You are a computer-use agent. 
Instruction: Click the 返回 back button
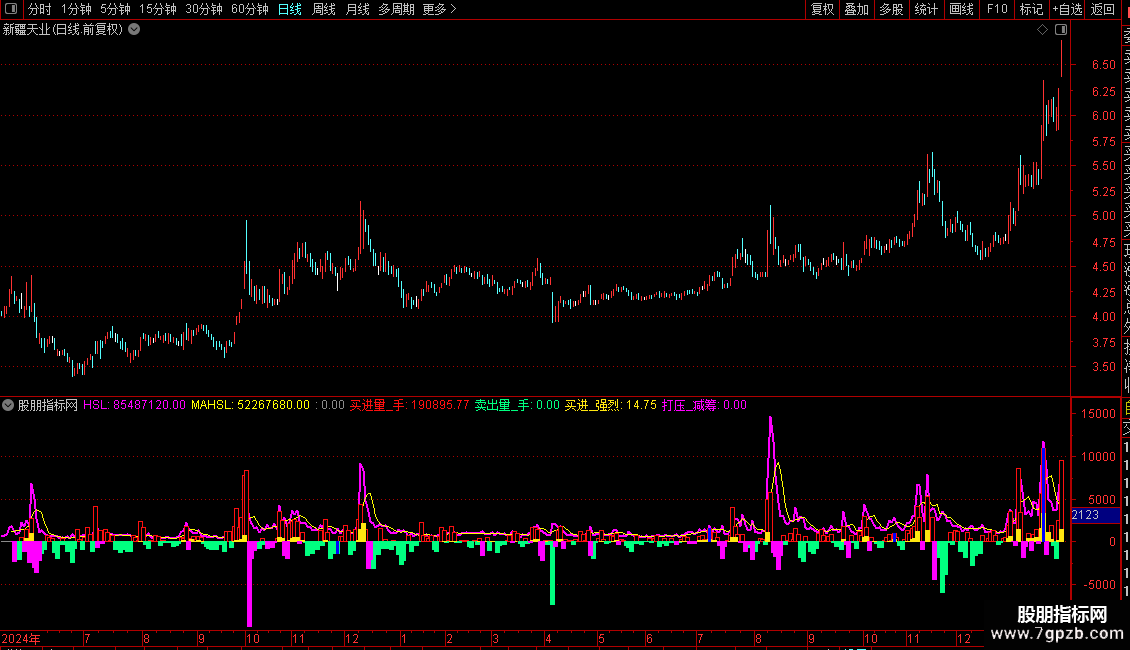pyautogui.click(x=1103, y=9)
